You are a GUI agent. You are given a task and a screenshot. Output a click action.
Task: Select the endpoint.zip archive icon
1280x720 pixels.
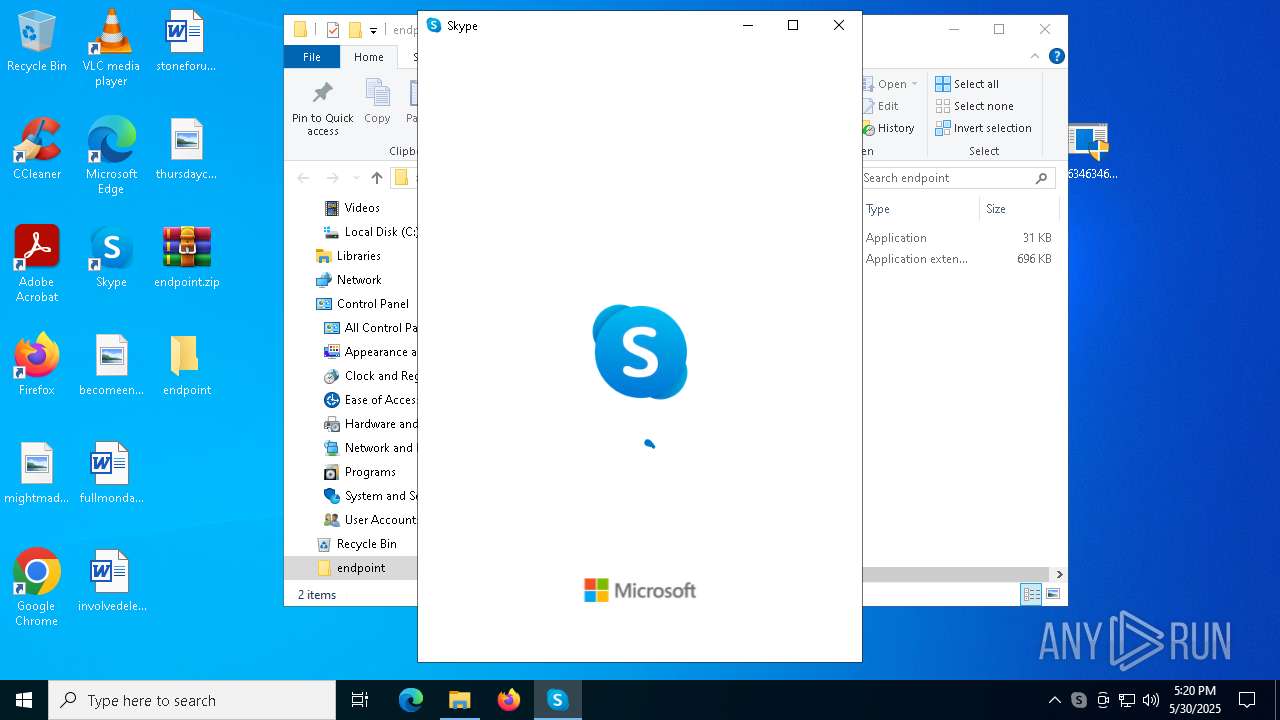pyautogui.click(x=186, y=258)
